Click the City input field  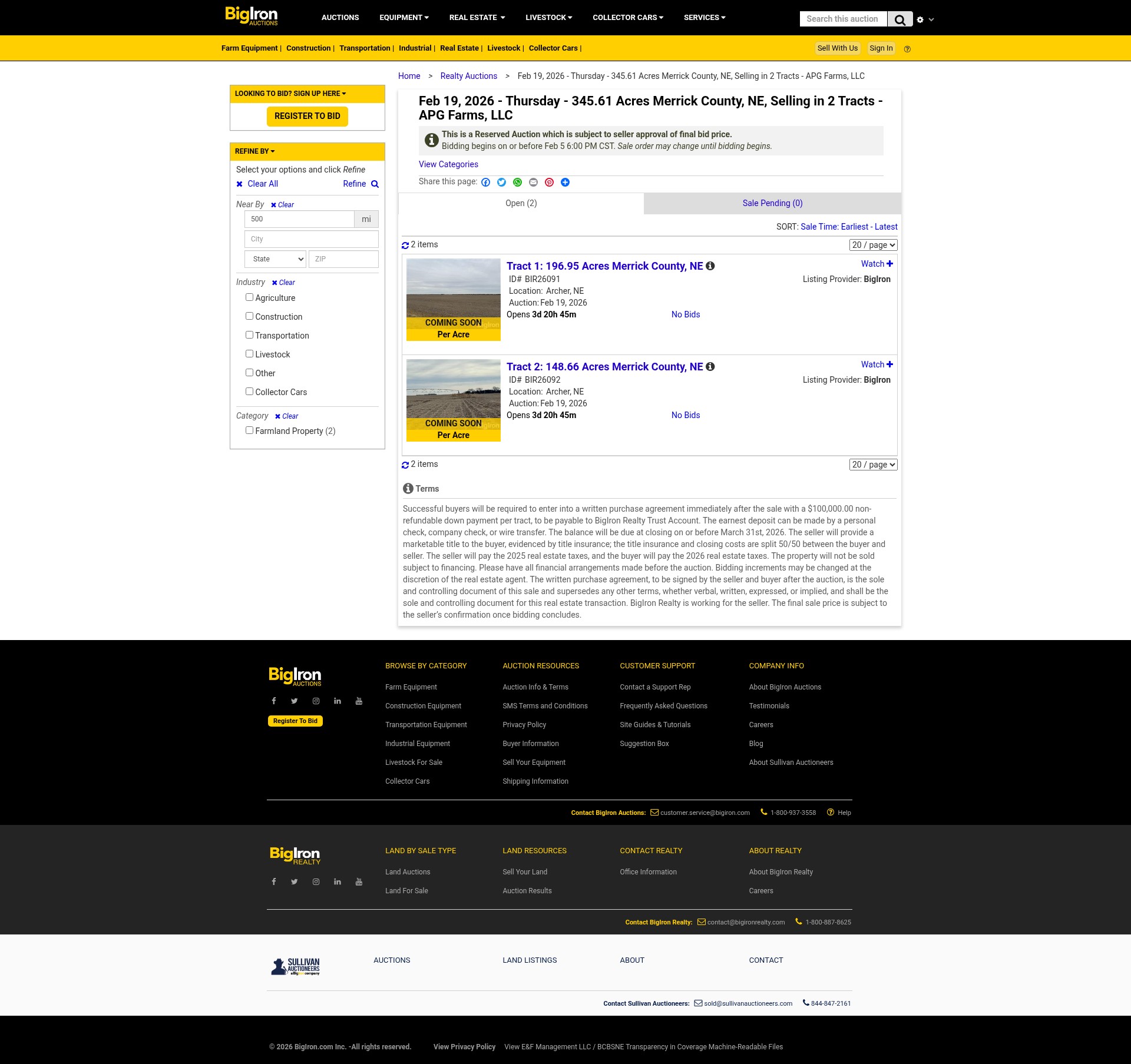[311, 239]
